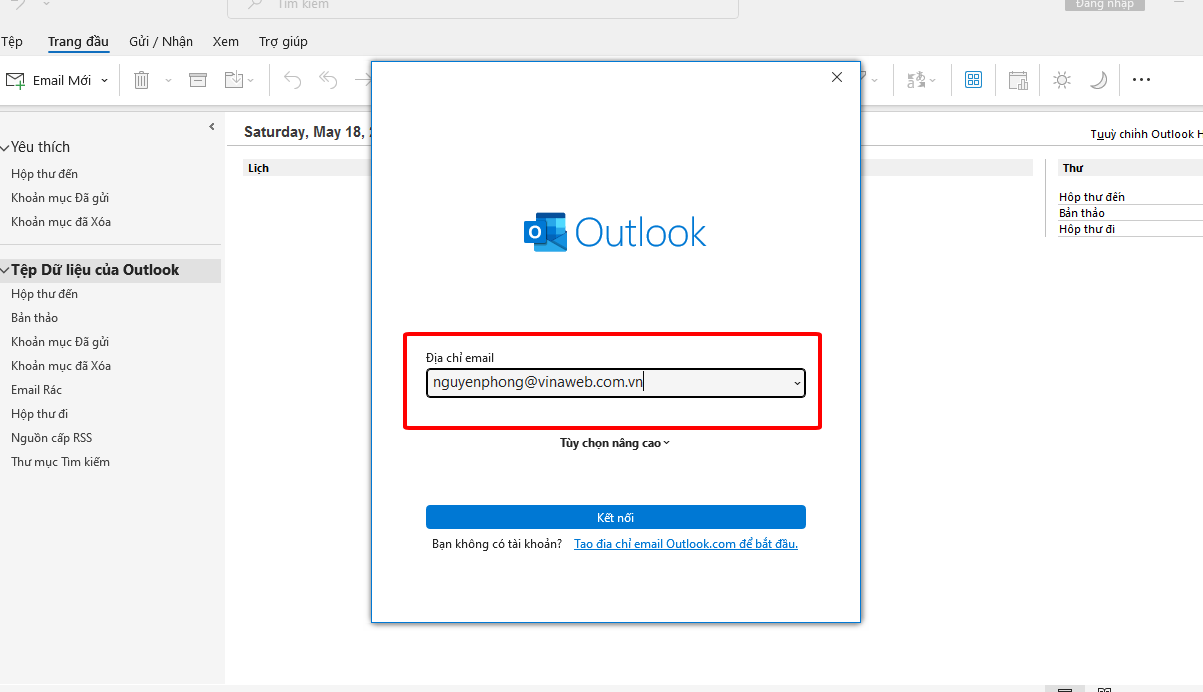Open the email address combo box dropdown
1203x692 pixels.
pyautogui.click(x=796, y=384)
